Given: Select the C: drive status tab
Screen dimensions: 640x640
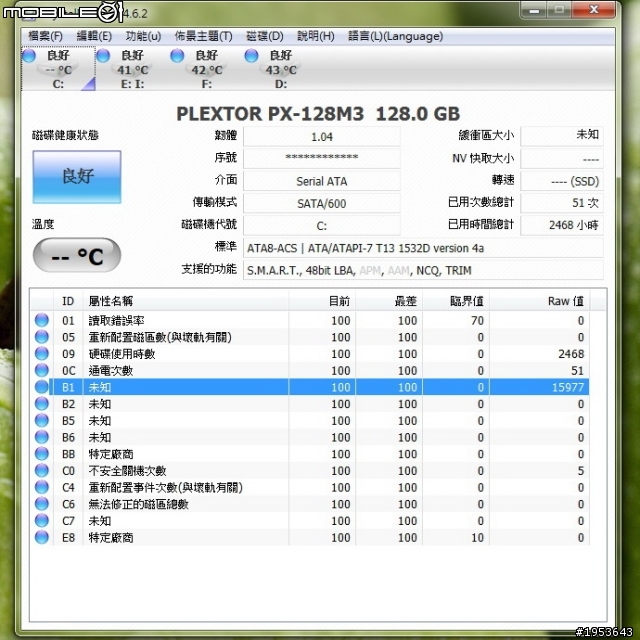Looking at the screenshot, I should [58, 69].
